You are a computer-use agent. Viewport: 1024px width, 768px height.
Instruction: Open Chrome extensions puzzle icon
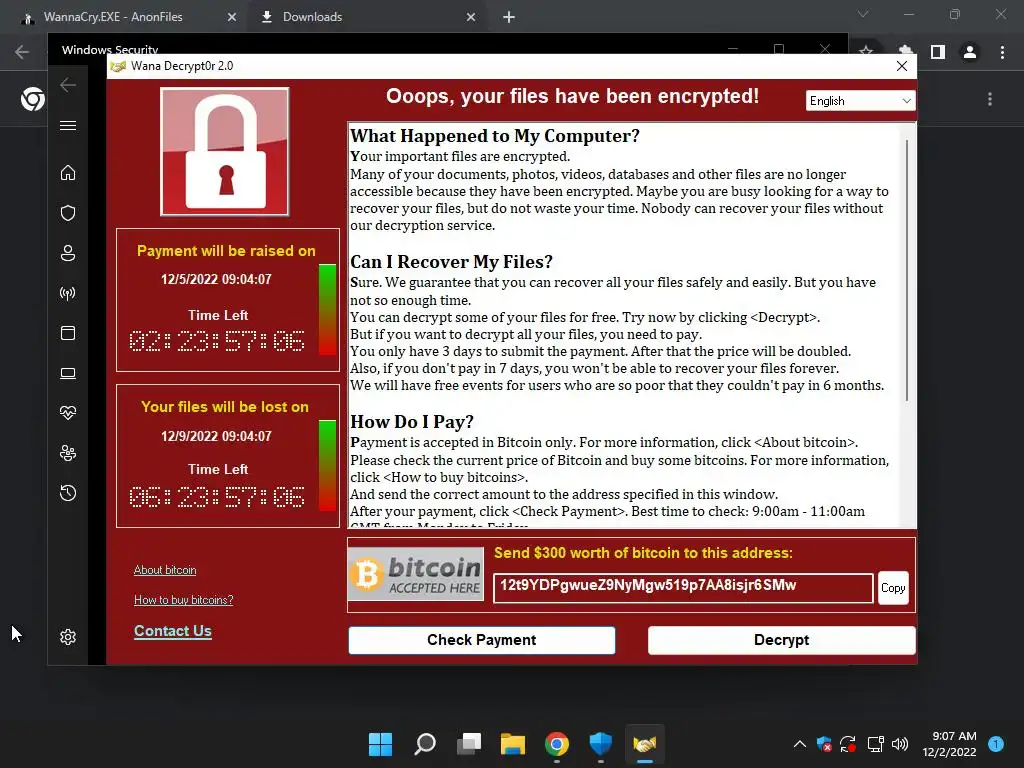(905, 52)
